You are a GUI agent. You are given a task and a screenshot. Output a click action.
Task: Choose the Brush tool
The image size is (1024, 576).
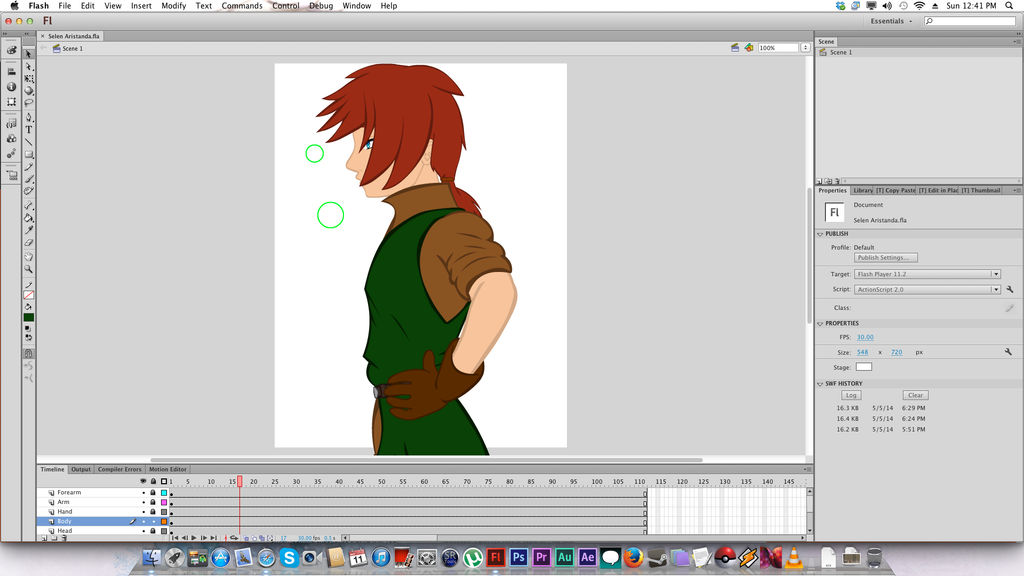(29, 179)
